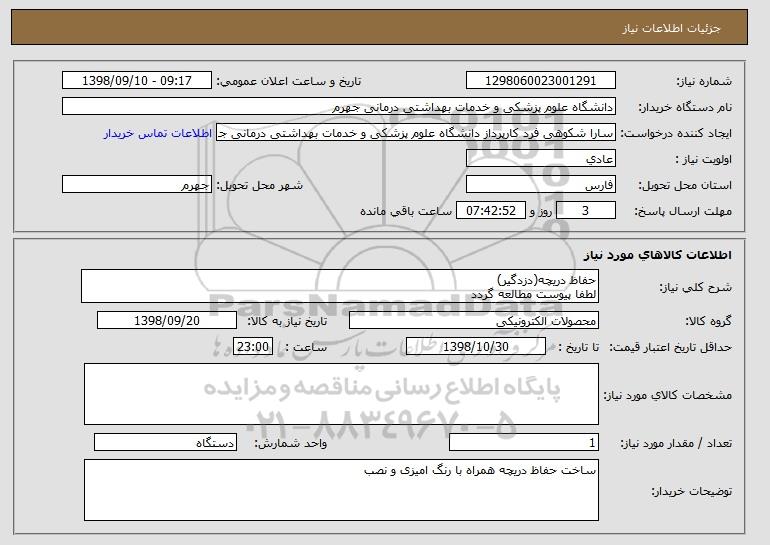This screenshot has height=545, width=770.
Task: Click the label گروه کالا
Action: click(x=708, y=322)
